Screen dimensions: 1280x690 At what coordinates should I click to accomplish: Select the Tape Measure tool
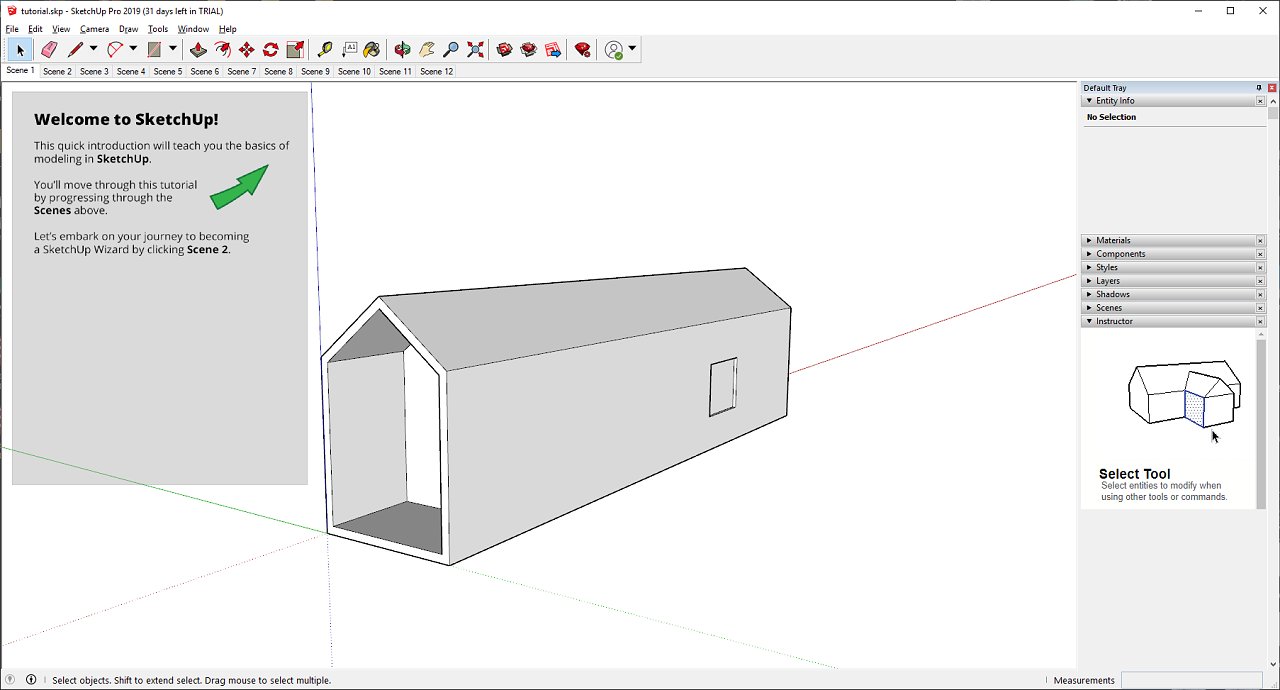pos(325,50)
